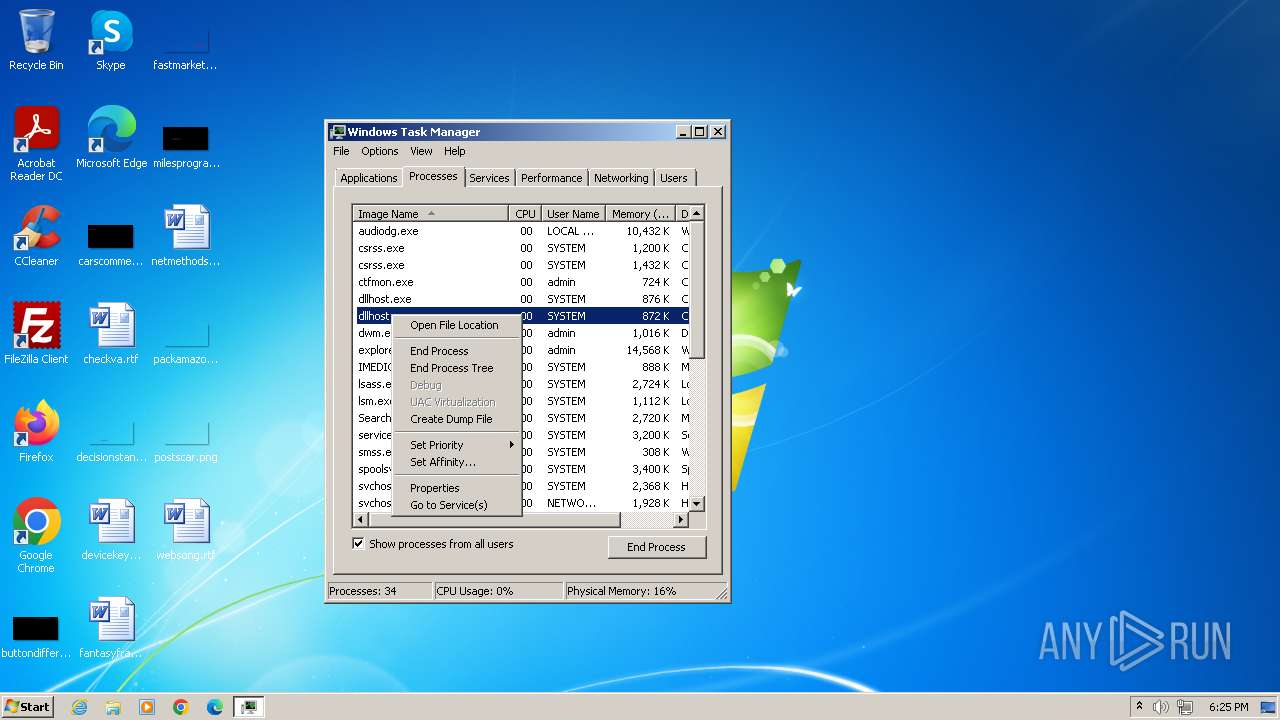This screenshot has width=1280, height=720.
Task: Launch FileZilla Client from desktop
Action: click(x=36, y=334)
